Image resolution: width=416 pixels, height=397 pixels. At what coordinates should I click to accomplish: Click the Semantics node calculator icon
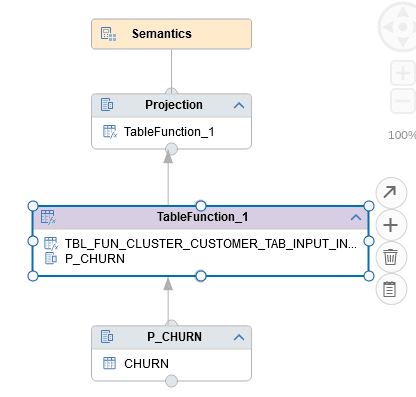(108, 34)
